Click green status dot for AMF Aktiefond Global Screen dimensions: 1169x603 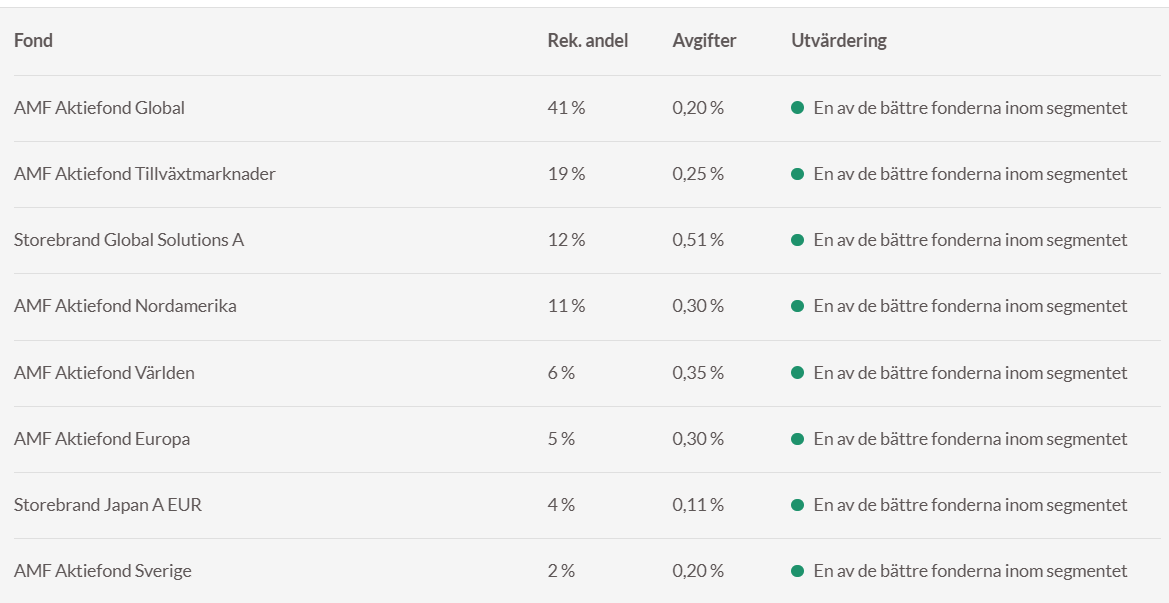coord(797,108)
